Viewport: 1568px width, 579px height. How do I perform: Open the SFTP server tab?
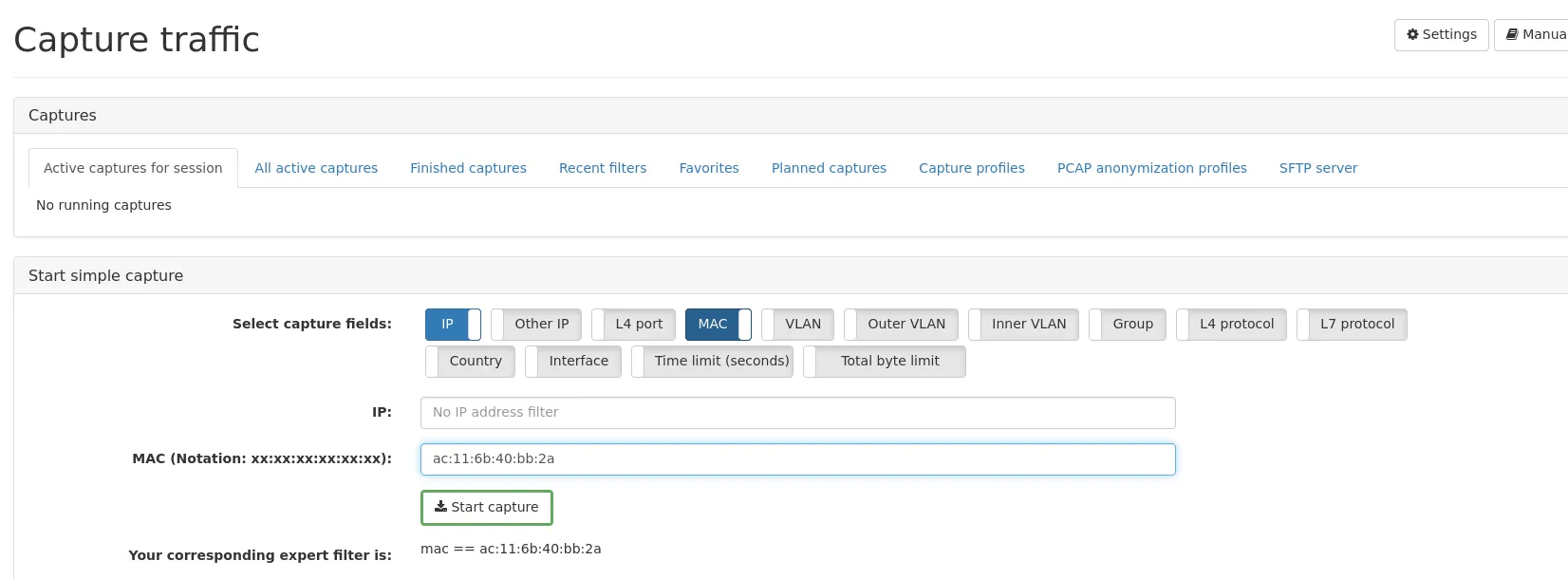pos(1317,168)
